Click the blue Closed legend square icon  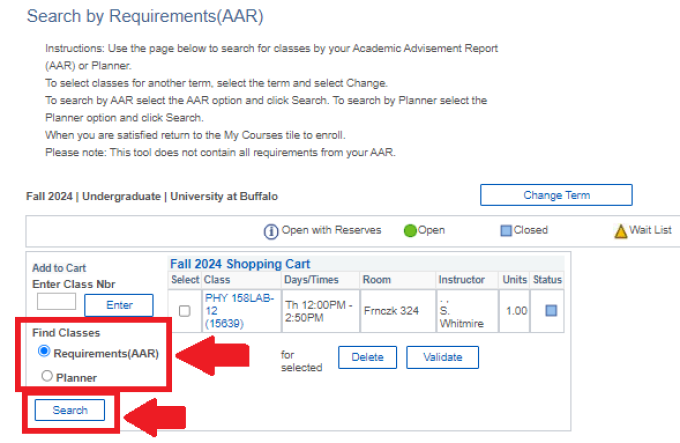click(506, 231)
